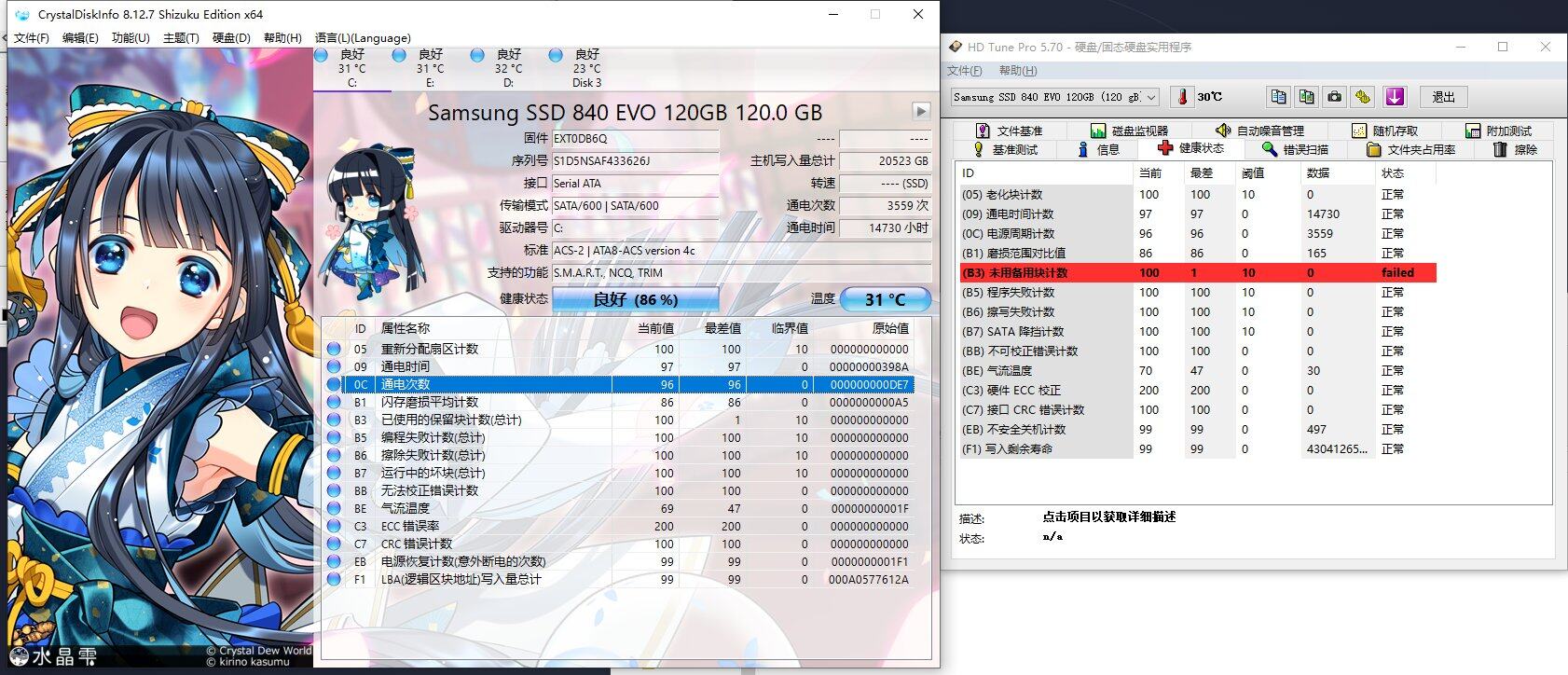Open the 编辑(E) menu
1568x675 pixels.
pos(80,38)
